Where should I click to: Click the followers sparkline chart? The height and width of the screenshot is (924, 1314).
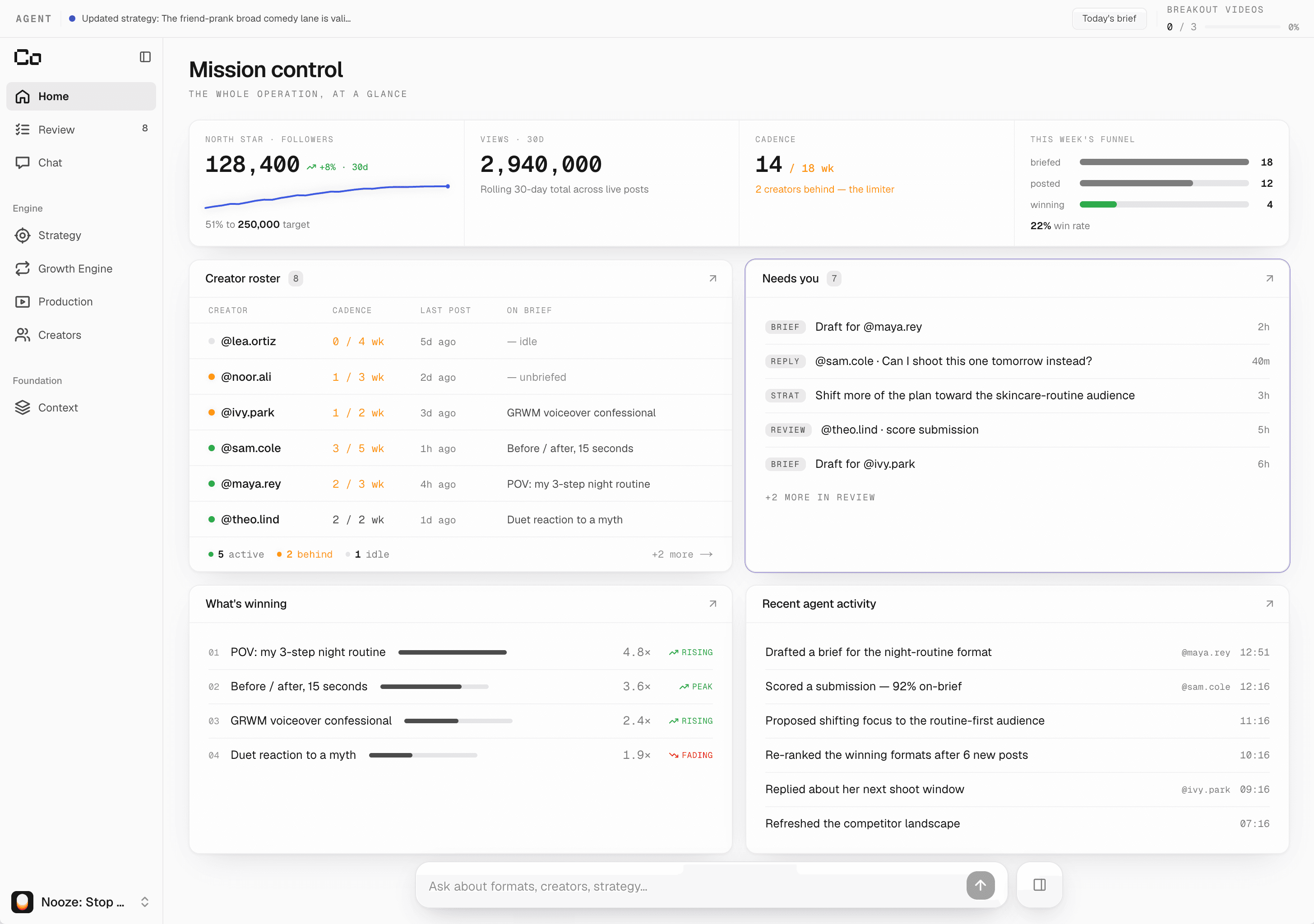(327, 196)
